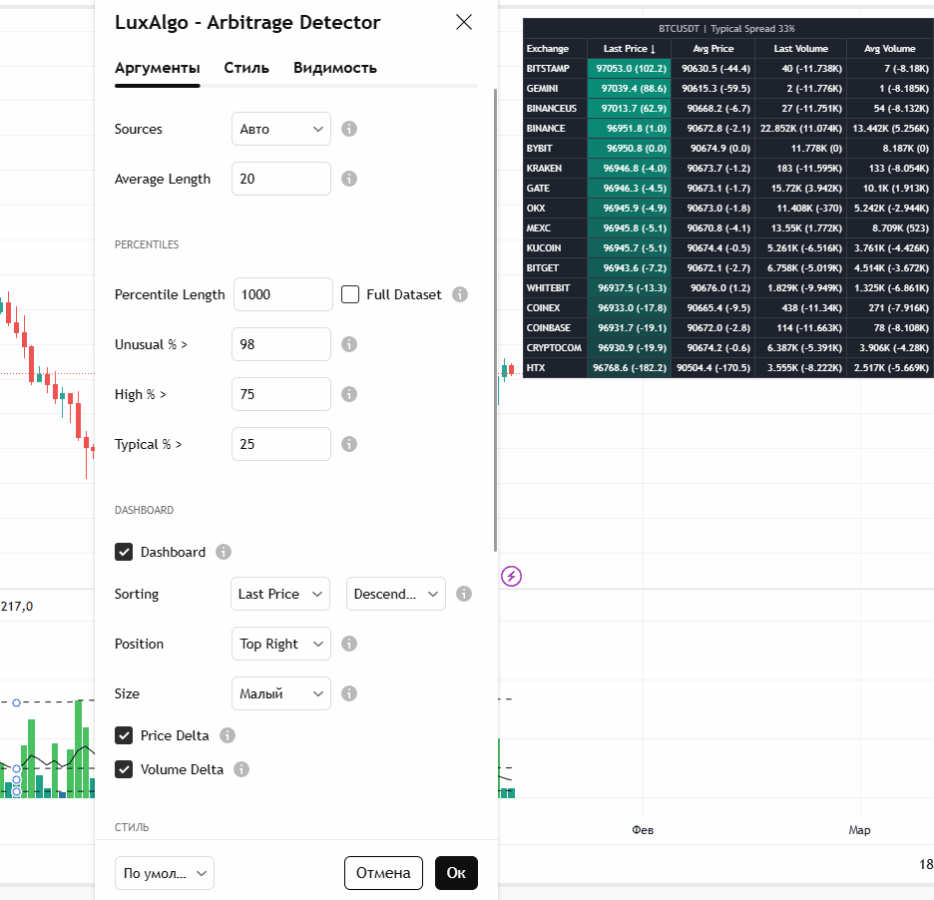Click the Last Volume column header
Image resolution: width=934 pixels, height=900 pixels.
pos(801,49)
